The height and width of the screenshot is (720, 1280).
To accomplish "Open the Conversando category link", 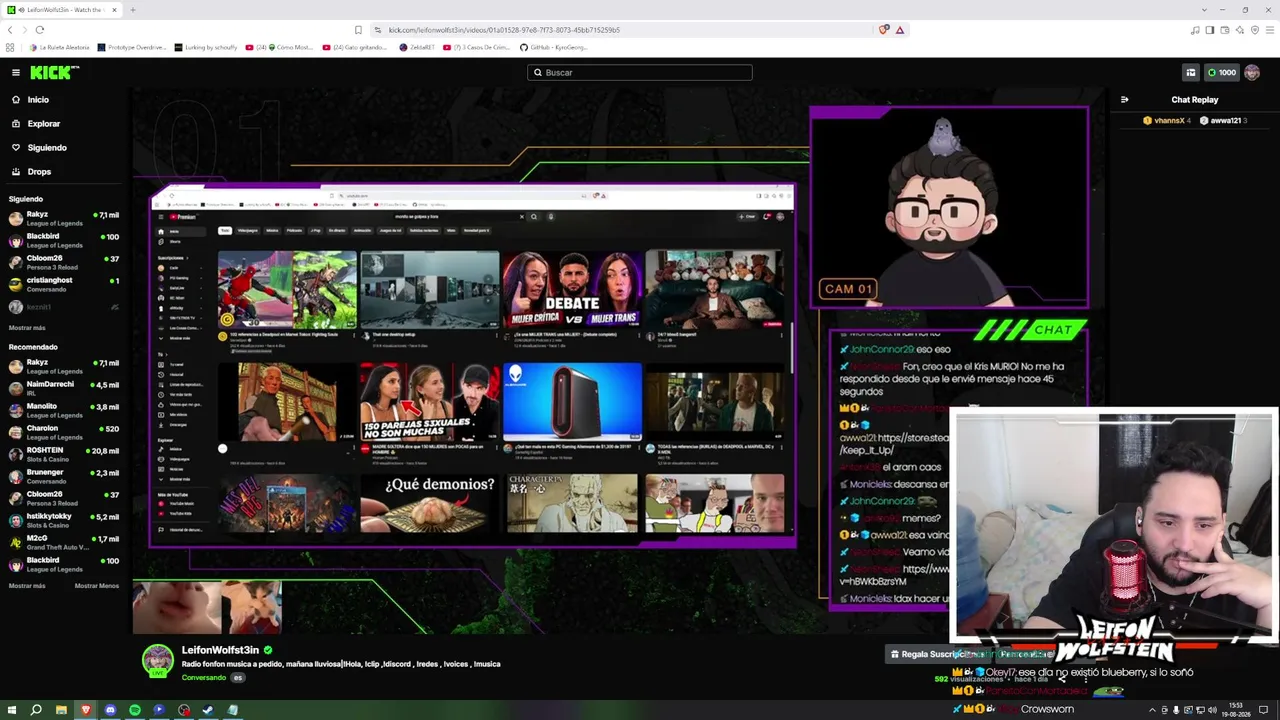I will [x=204, y=678].
